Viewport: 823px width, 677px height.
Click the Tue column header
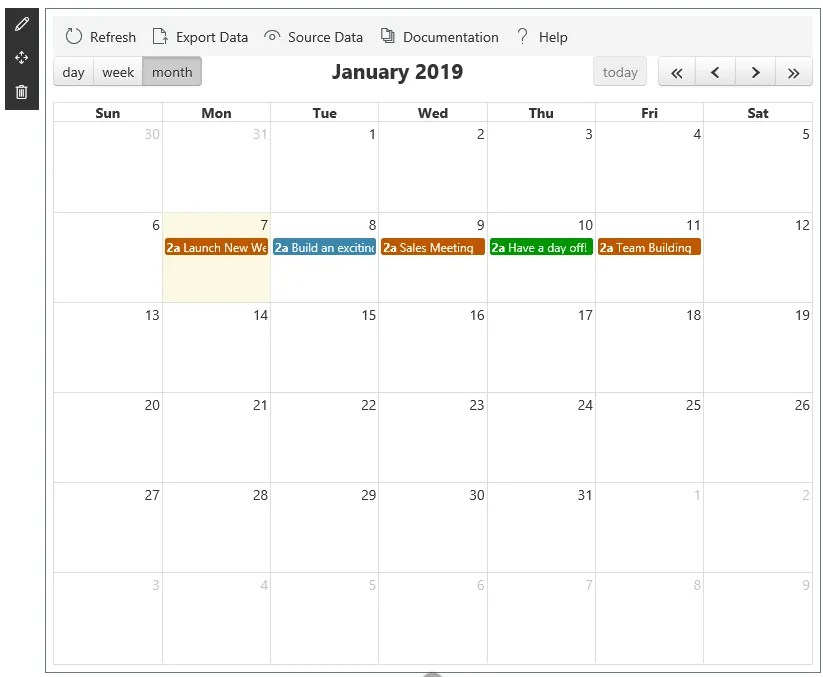324,113
